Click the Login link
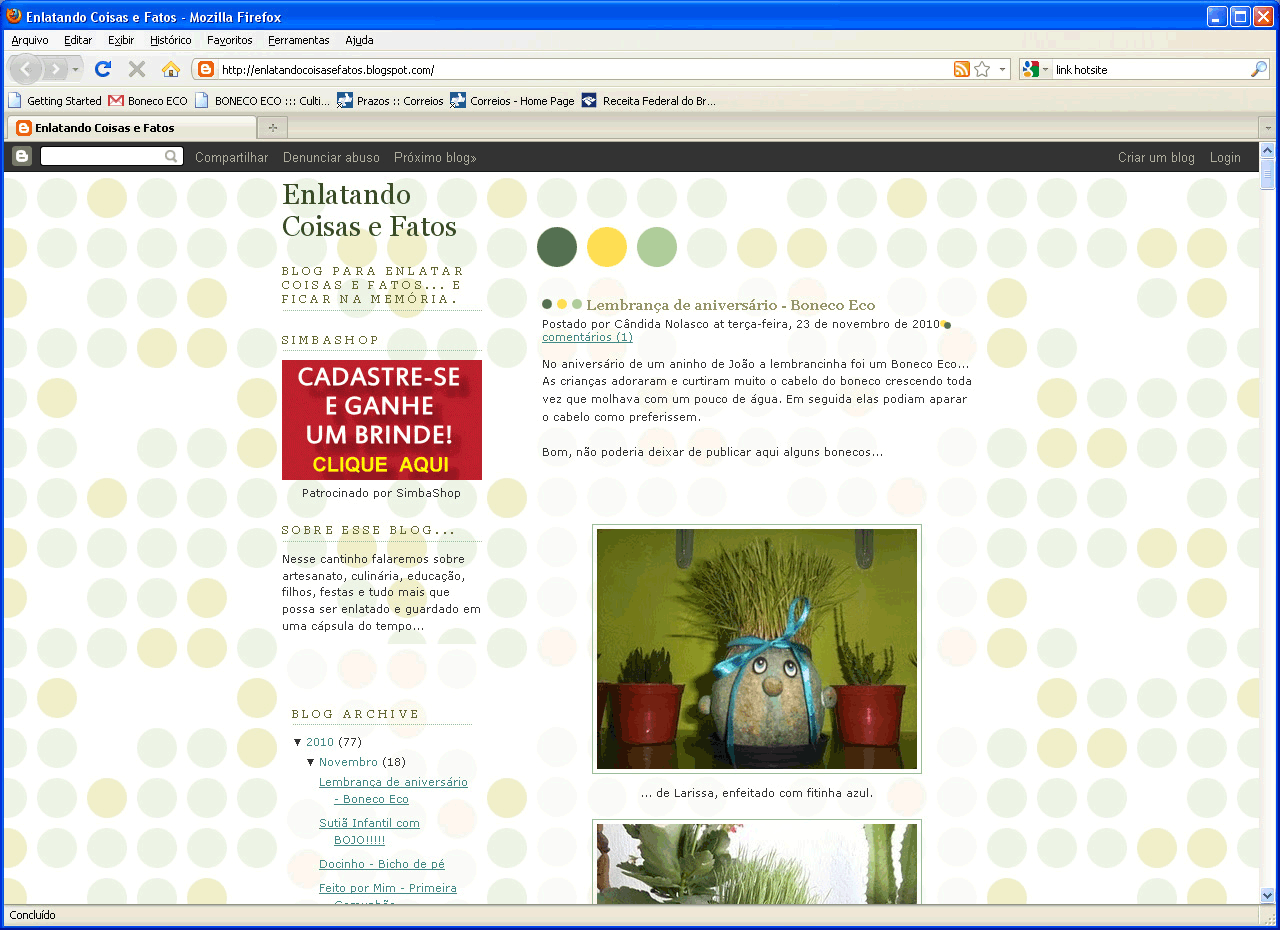The width and height of the screenshot is (1280, 930). (1225, 157)
